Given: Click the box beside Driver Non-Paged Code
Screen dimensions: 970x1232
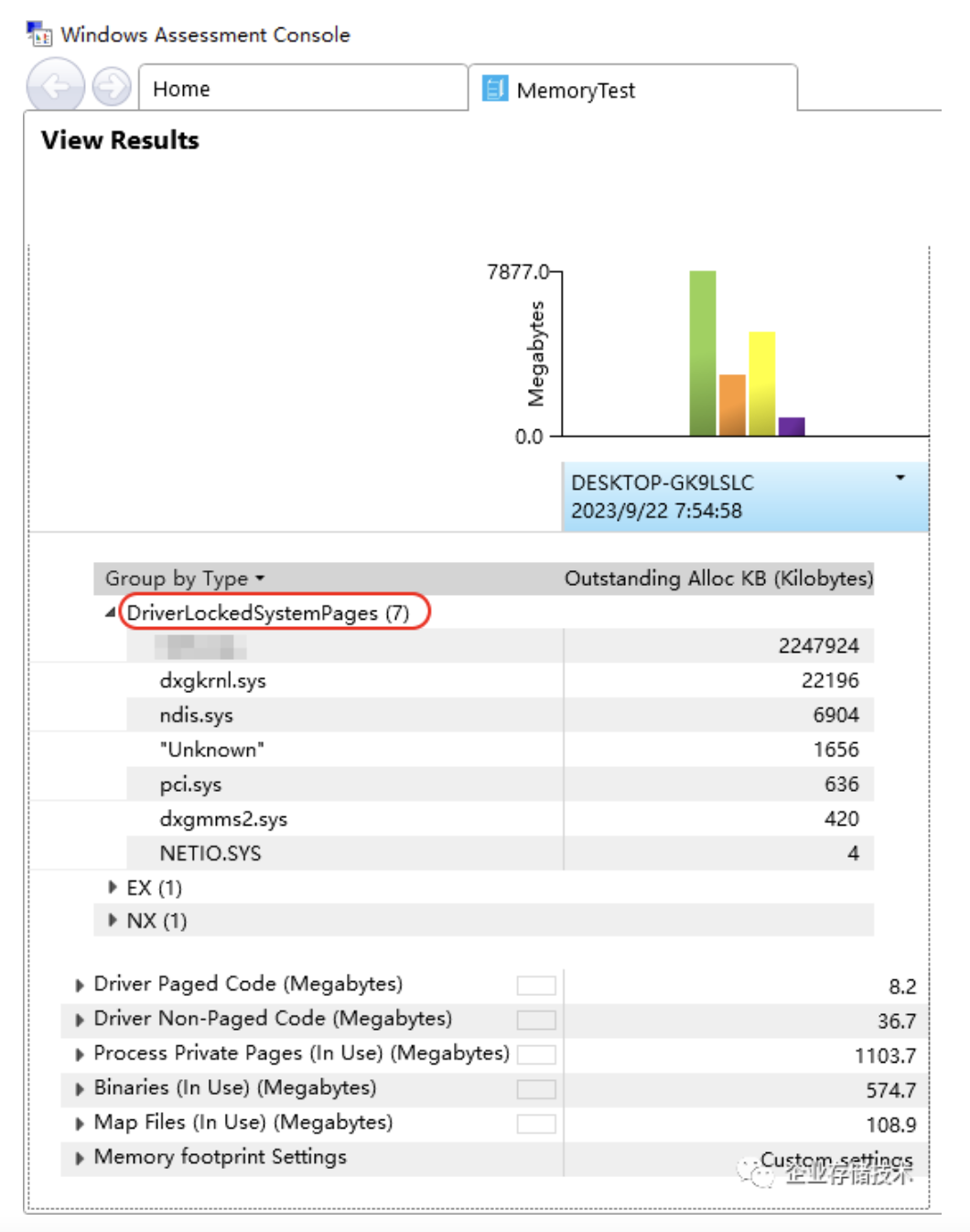Looking at the screenshot, I should click(x=536, y=1020).
